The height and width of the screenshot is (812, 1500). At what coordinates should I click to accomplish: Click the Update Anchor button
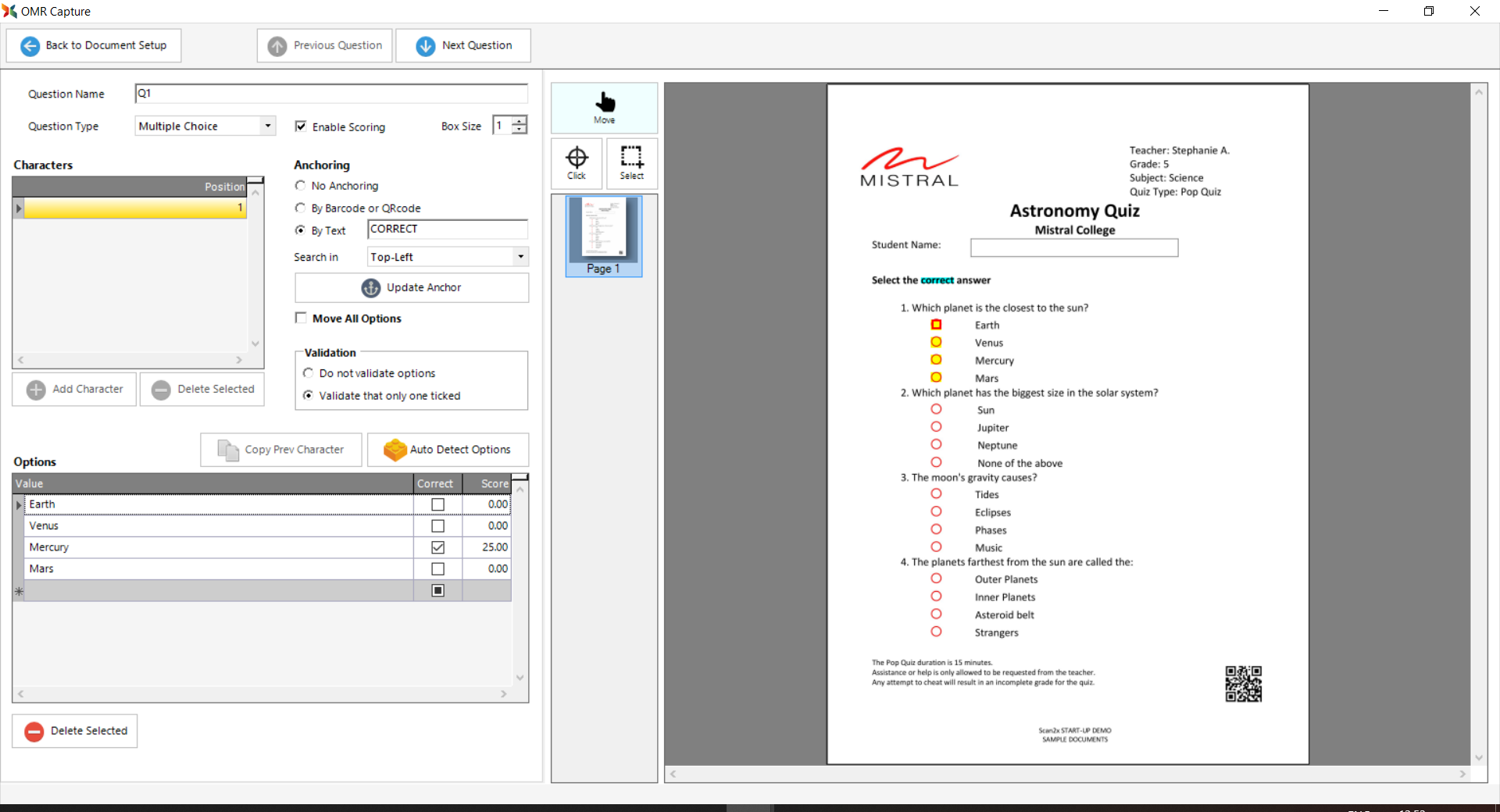click(412, 287)
